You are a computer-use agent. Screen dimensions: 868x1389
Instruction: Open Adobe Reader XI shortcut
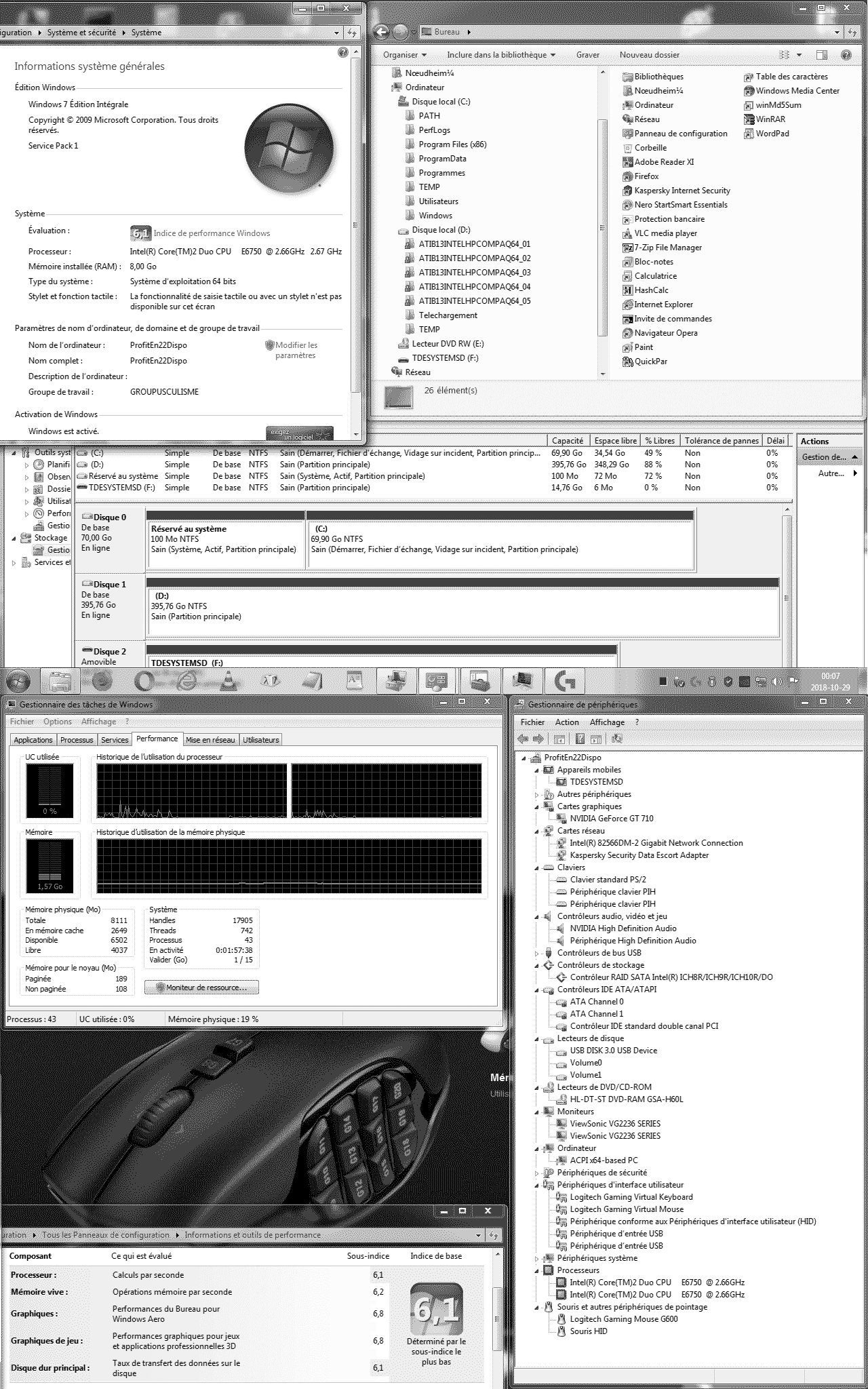click(658, 162)
